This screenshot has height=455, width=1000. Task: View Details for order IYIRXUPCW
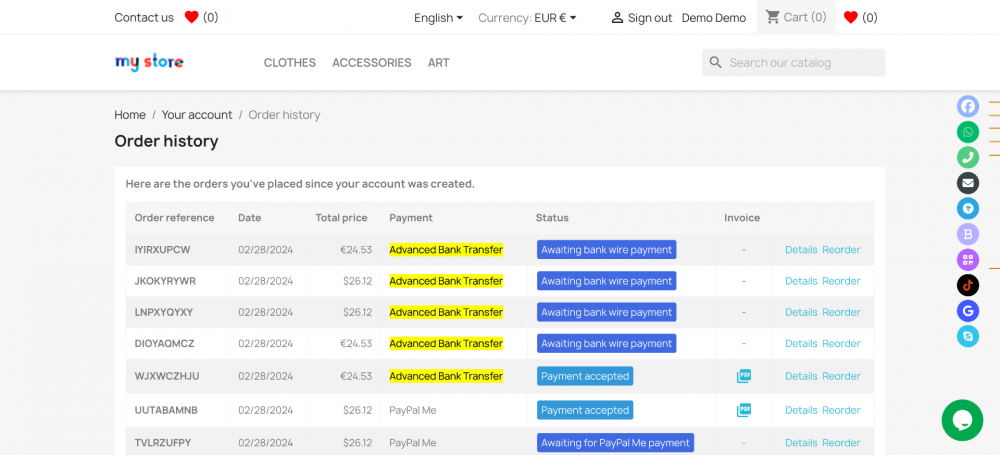coord(801,250)
